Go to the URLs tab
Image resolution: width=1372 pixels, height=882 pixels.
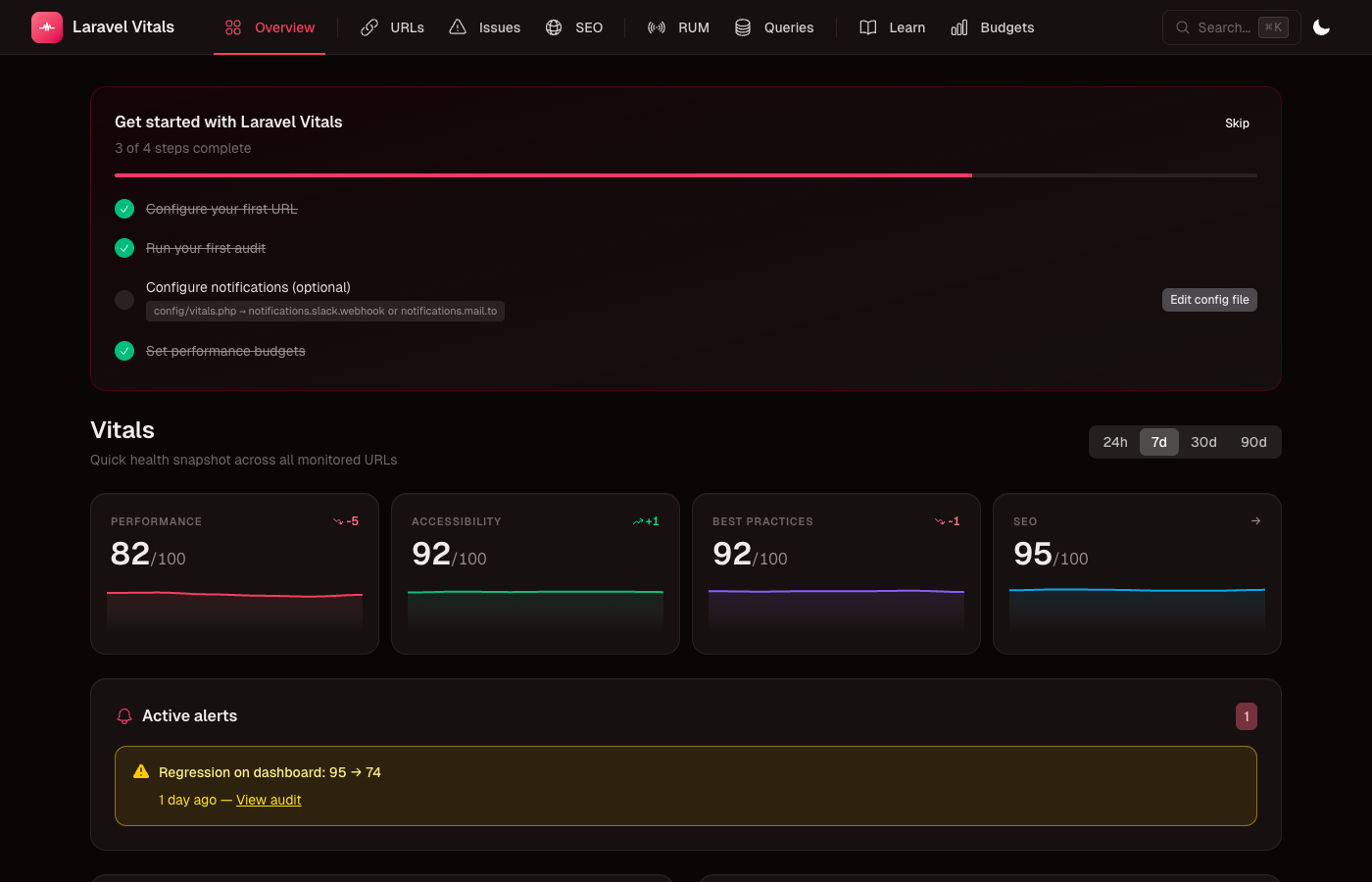click(x=392, y=27)
